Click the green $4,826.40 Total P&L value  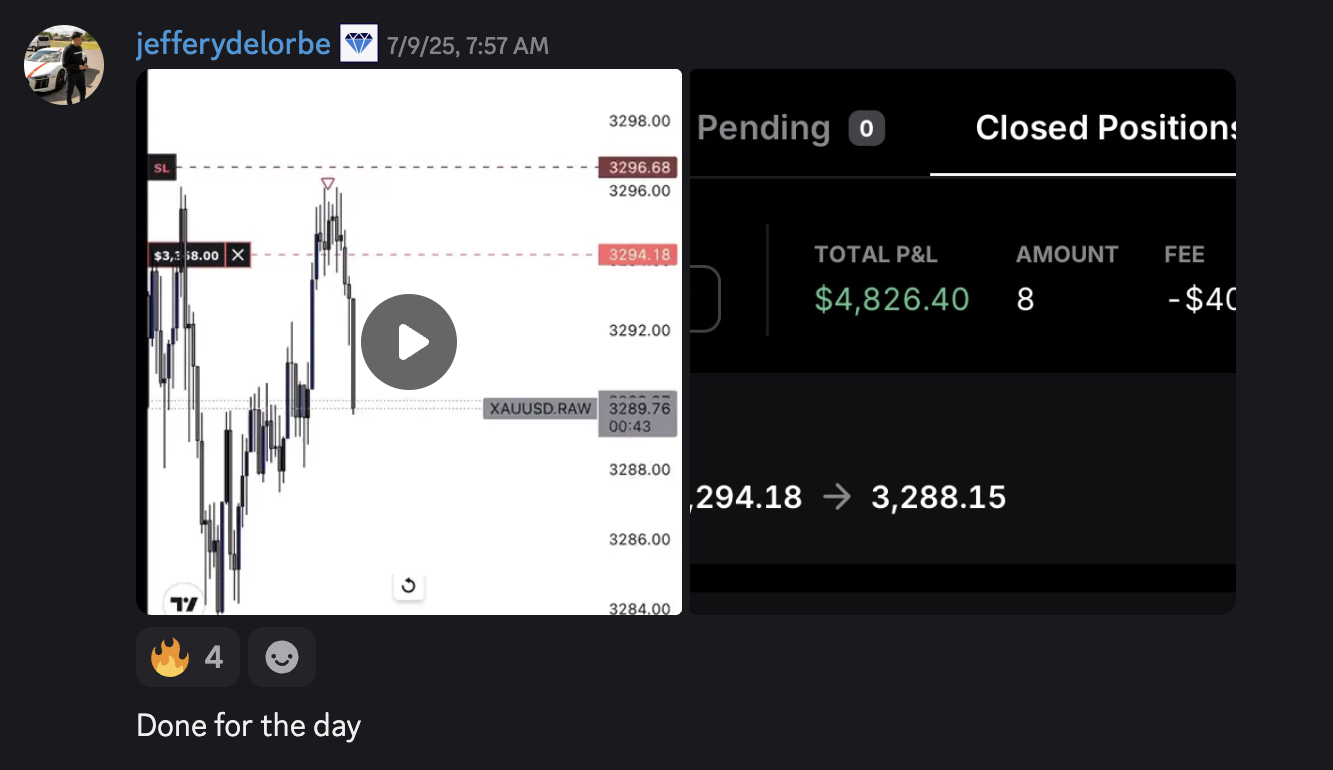pos(891,299)
